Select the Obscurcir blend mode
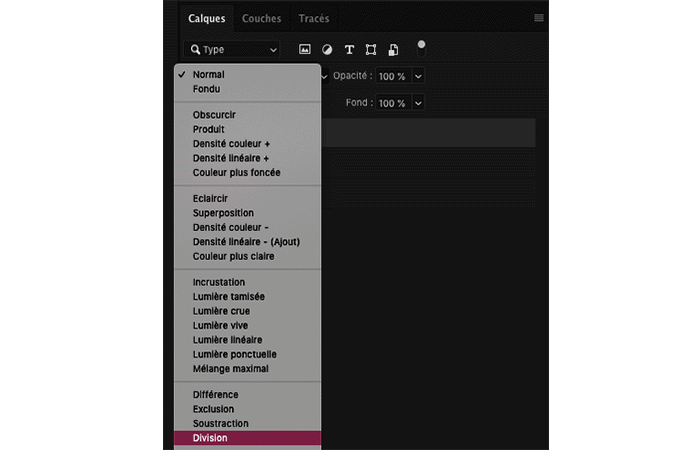 pos(247,115)
